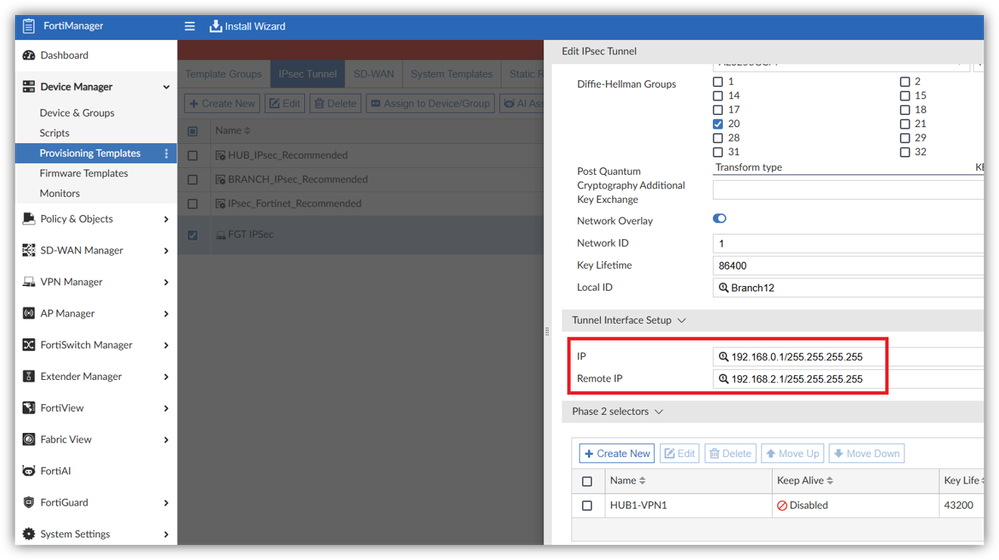Open System Settings gear in sidebar

tap(29, 534)
